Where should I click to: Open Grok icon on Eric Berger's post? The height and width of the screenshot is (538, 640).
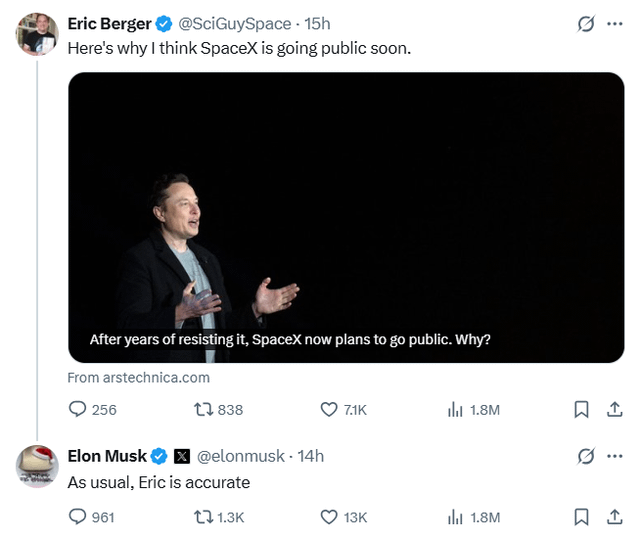click(x=587, y=23)
